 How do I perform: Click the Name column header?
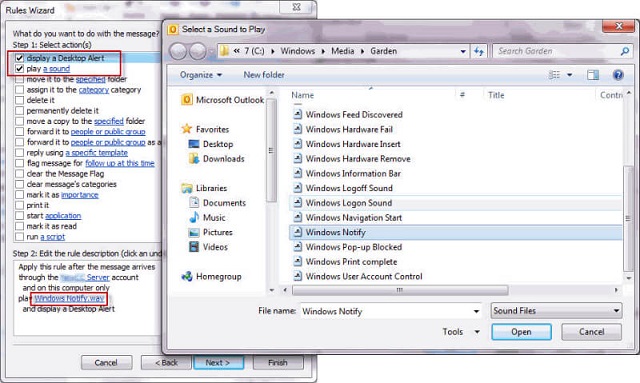click(302, 95)
